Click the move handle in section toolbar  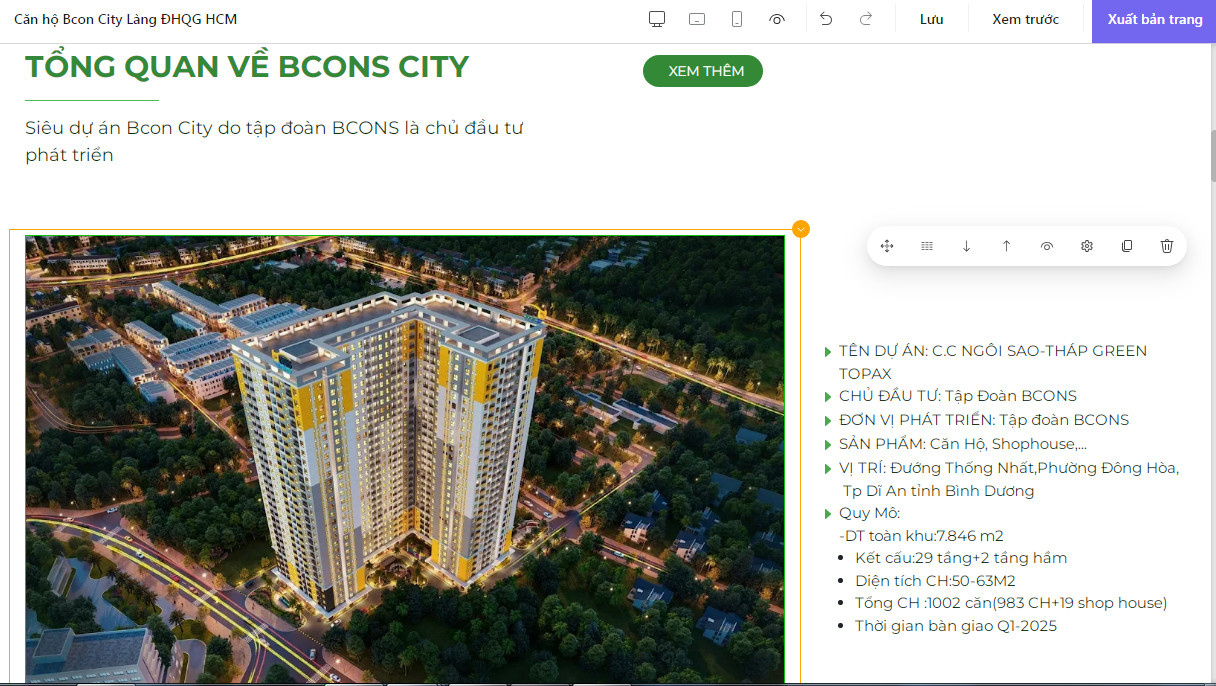click(887, 246)
